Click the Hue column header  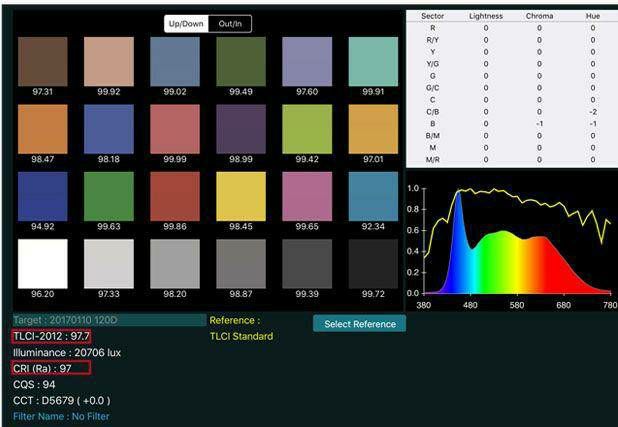click(x=592, y=16)
